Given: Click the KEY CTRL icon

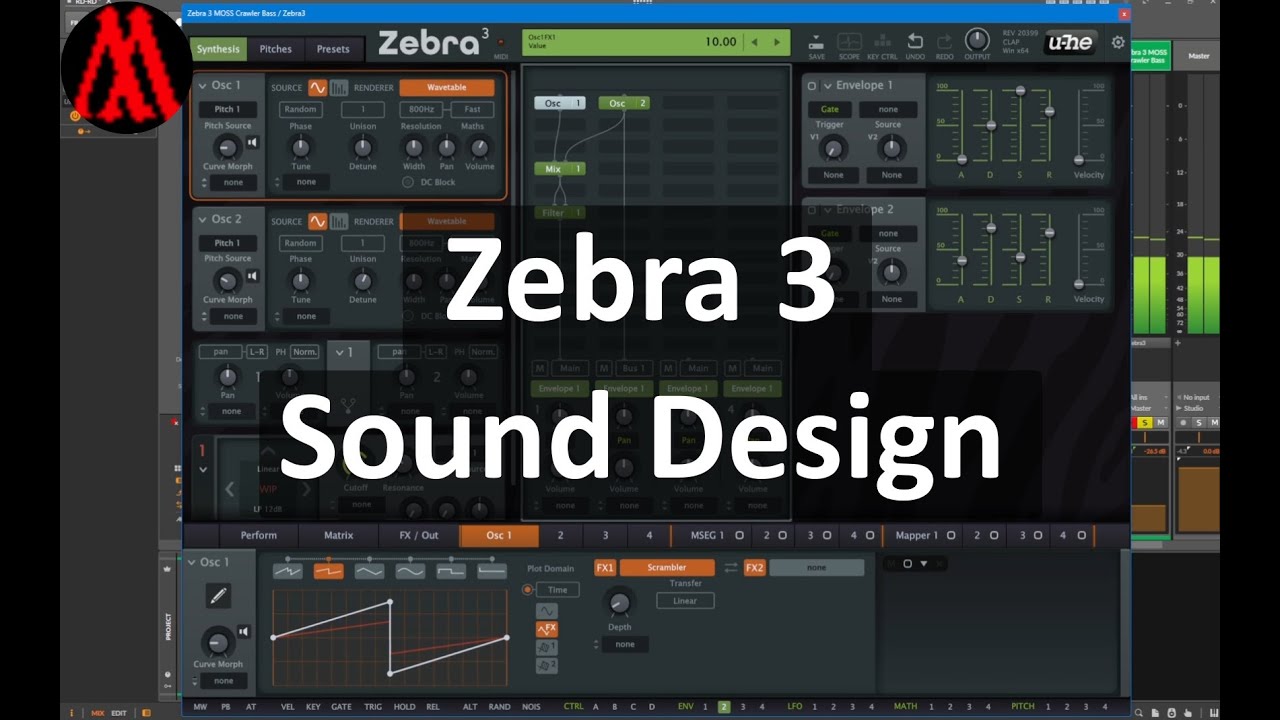Looking at the screenshot, I should point(882,41).
